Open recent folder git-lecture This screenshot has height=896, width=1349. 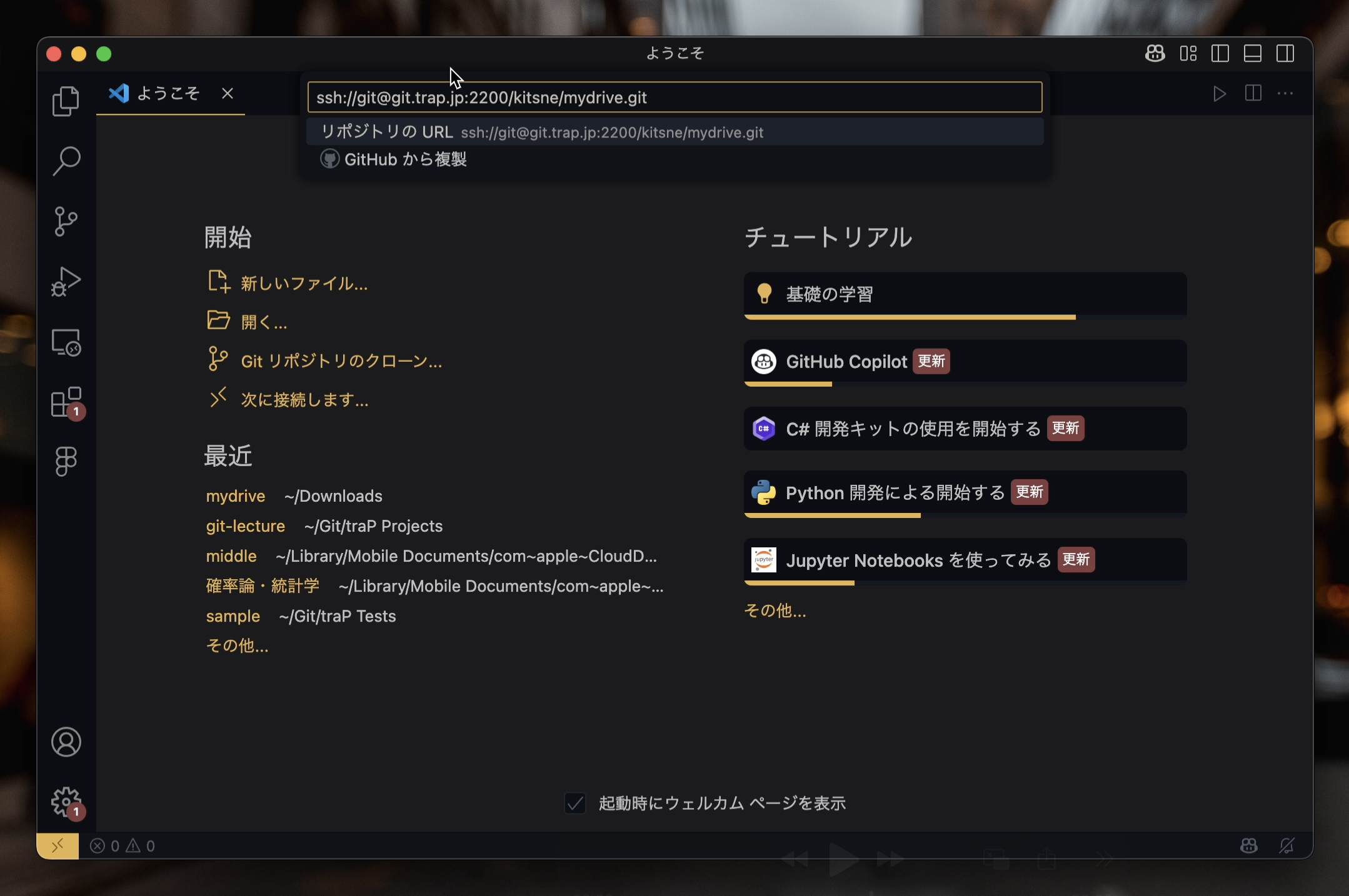pos(246,526)
